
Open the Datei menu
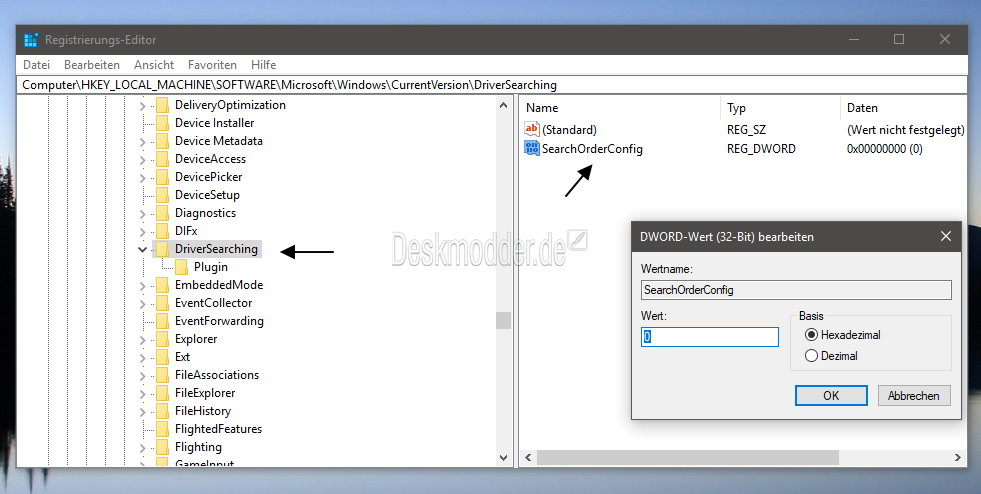pos(36,64)
